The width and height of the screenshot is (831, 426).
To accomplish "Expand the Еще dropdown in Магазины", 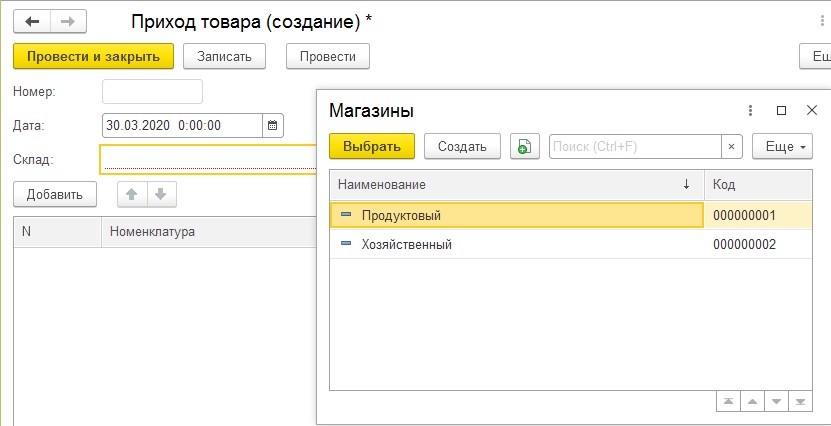I will click(x=781, y=146).
